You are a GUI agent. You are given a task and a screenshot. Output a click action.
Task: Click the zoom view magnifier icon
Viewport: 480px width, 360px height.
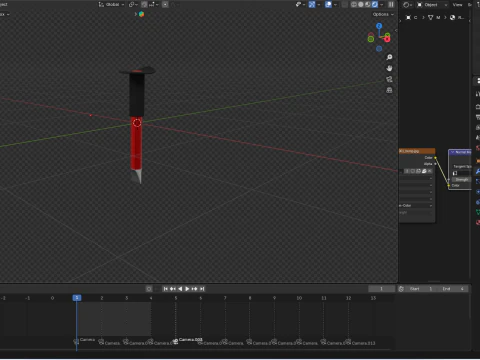coord(389,57)
